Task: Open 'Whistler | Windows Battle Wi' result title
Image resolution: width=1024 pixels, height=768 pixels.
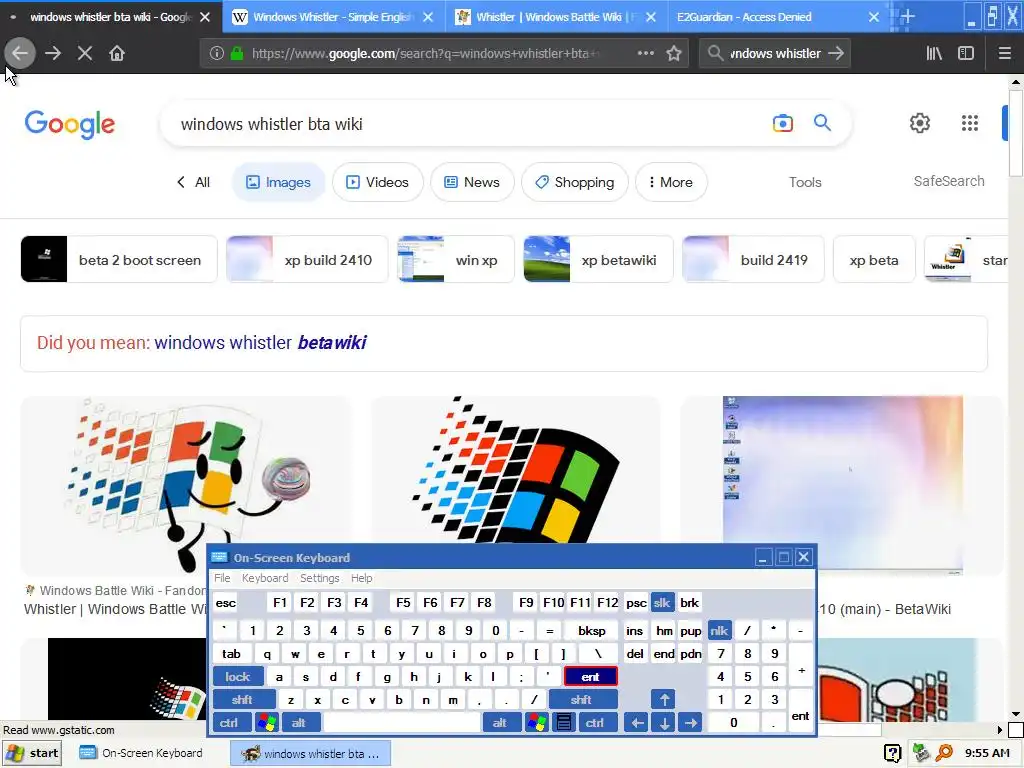Action: click(x=115, y=609)
